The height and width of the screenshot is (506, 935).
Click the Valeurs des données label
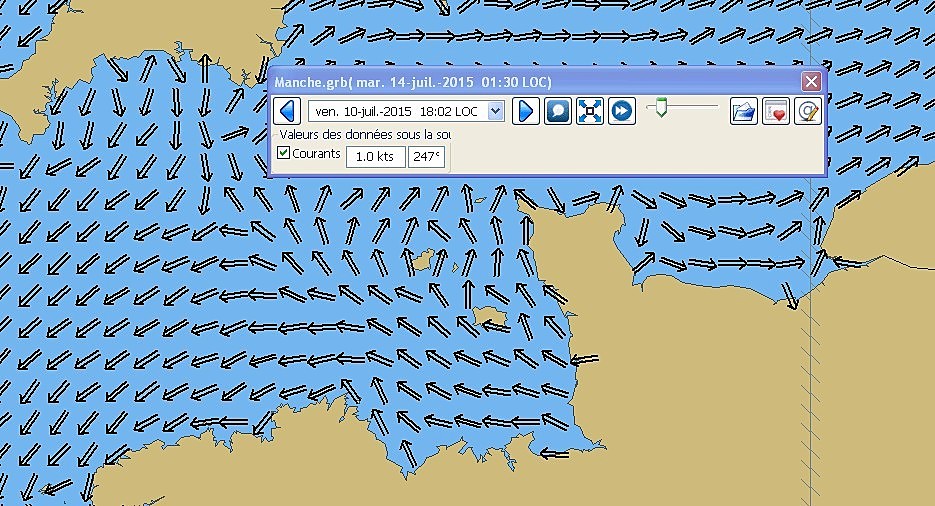tap(365, 135)
